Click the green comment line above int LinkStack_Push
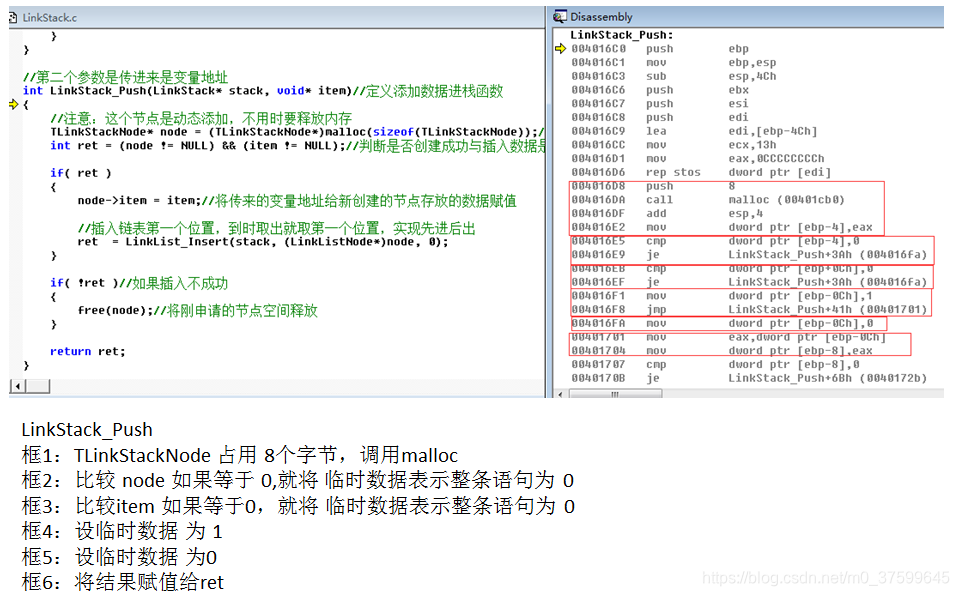Screen dimensions: 959x596 pos(125,77)
